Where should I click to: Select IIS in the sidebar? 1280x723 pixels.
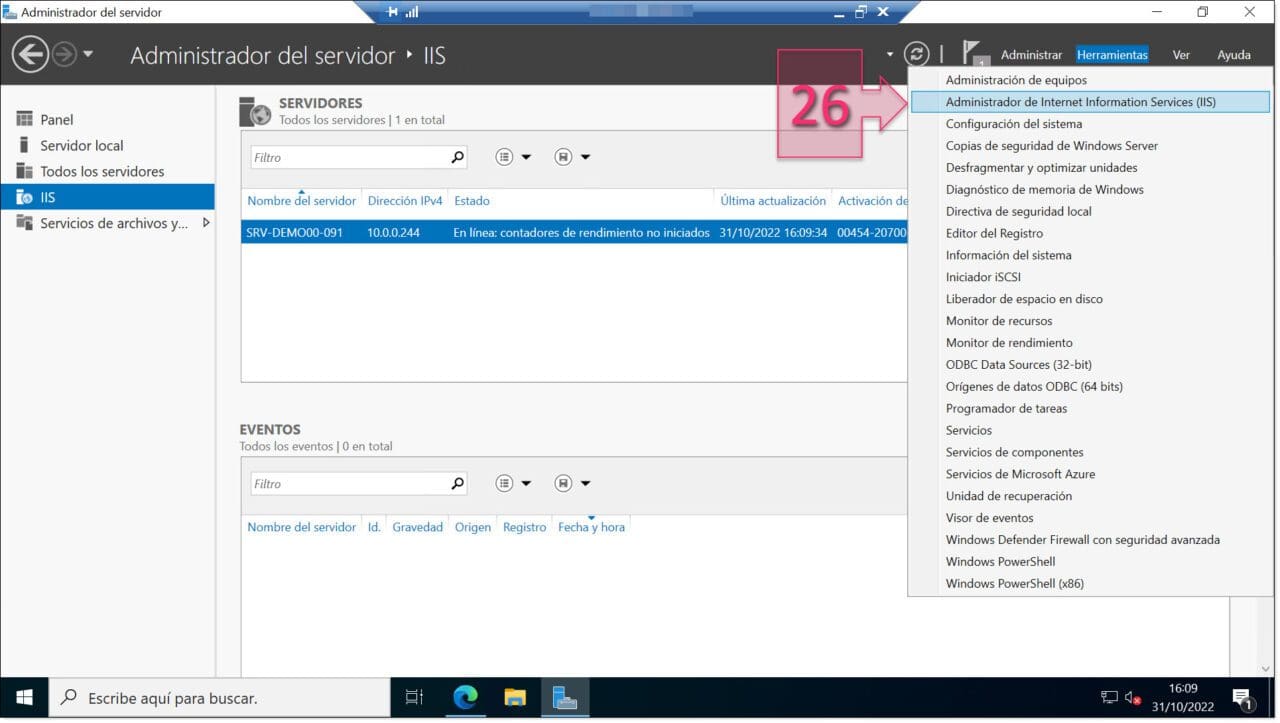107,197
